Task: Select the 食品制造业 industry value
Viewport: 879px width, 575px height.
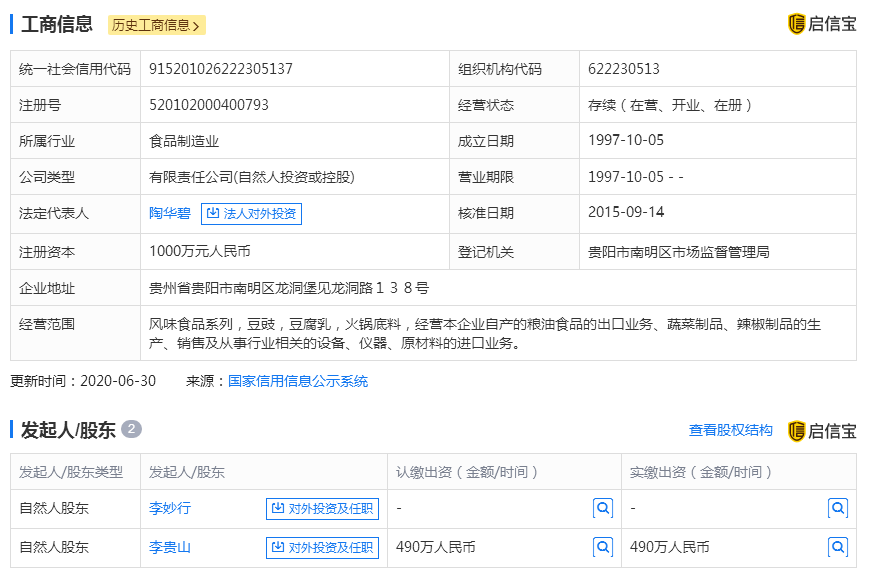Action: point(183,141)
